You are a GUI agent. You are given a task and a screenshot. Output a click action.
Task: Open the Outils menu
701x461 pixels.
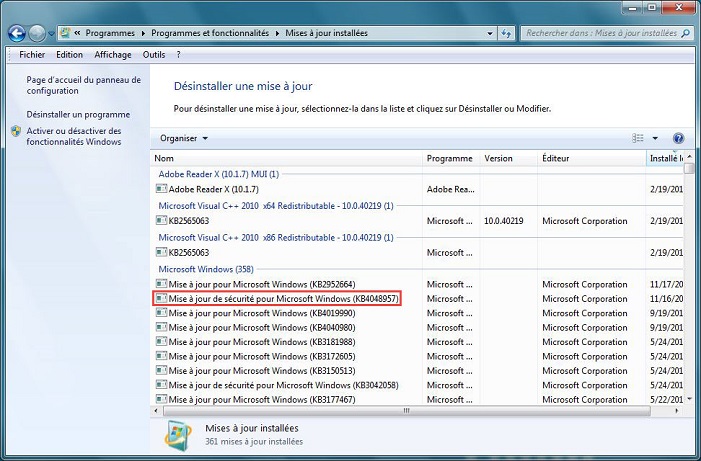(x=154, y=55)
